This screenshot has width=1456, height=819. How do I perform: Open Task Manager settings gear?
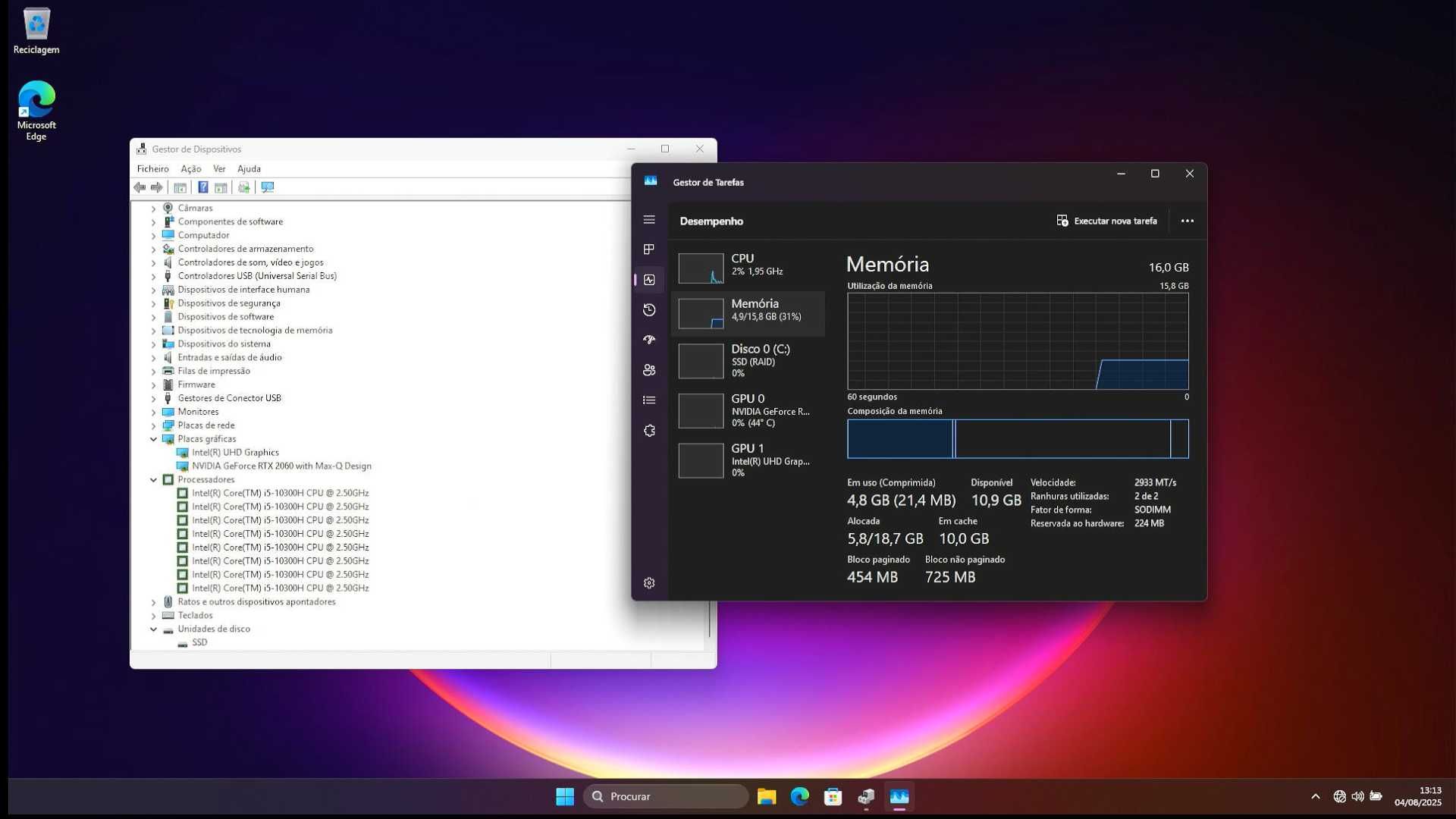point(649,583)
